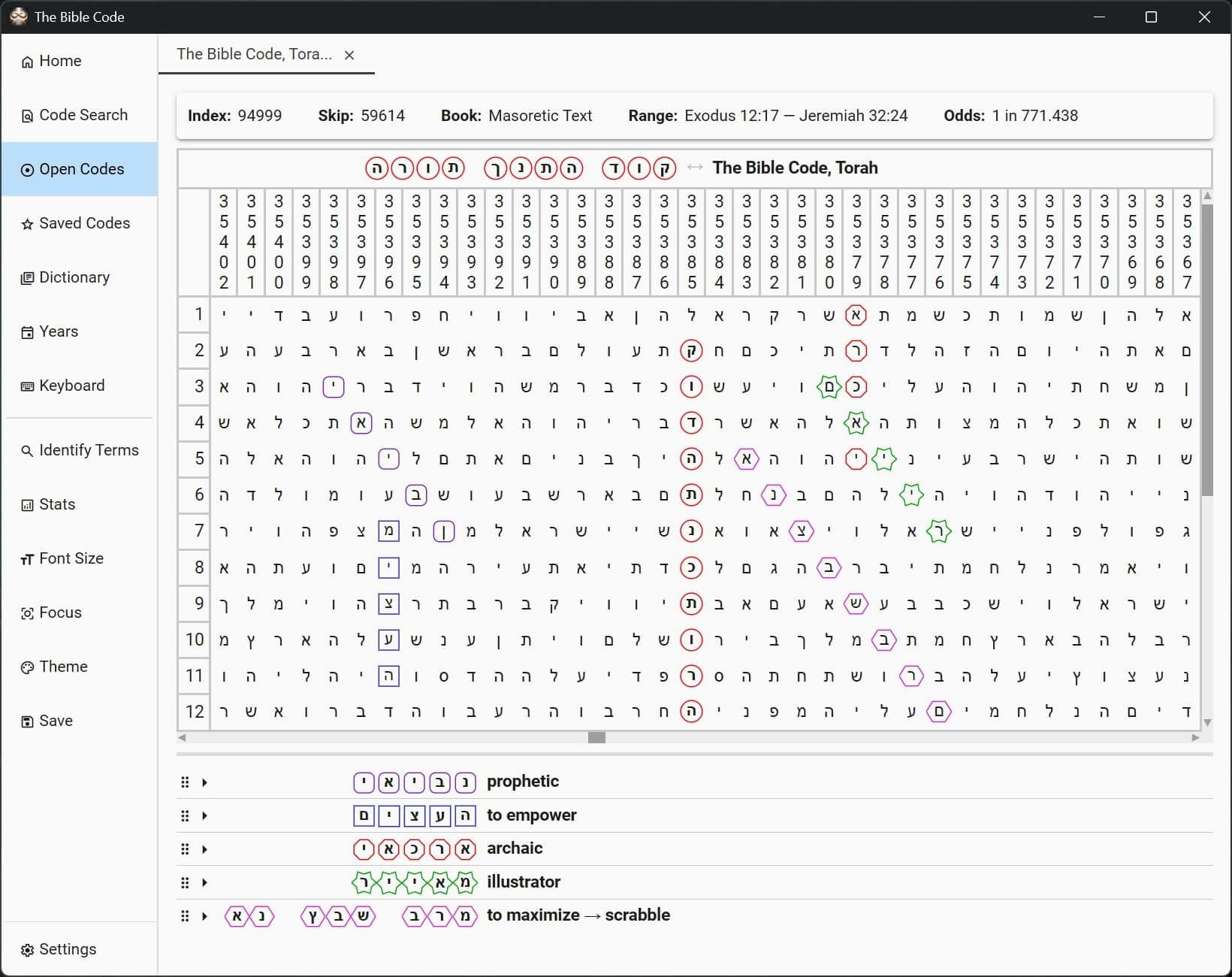Maximize the Bible Code window
This screenshot has width=1232, height=977.
pos(1151,17)
